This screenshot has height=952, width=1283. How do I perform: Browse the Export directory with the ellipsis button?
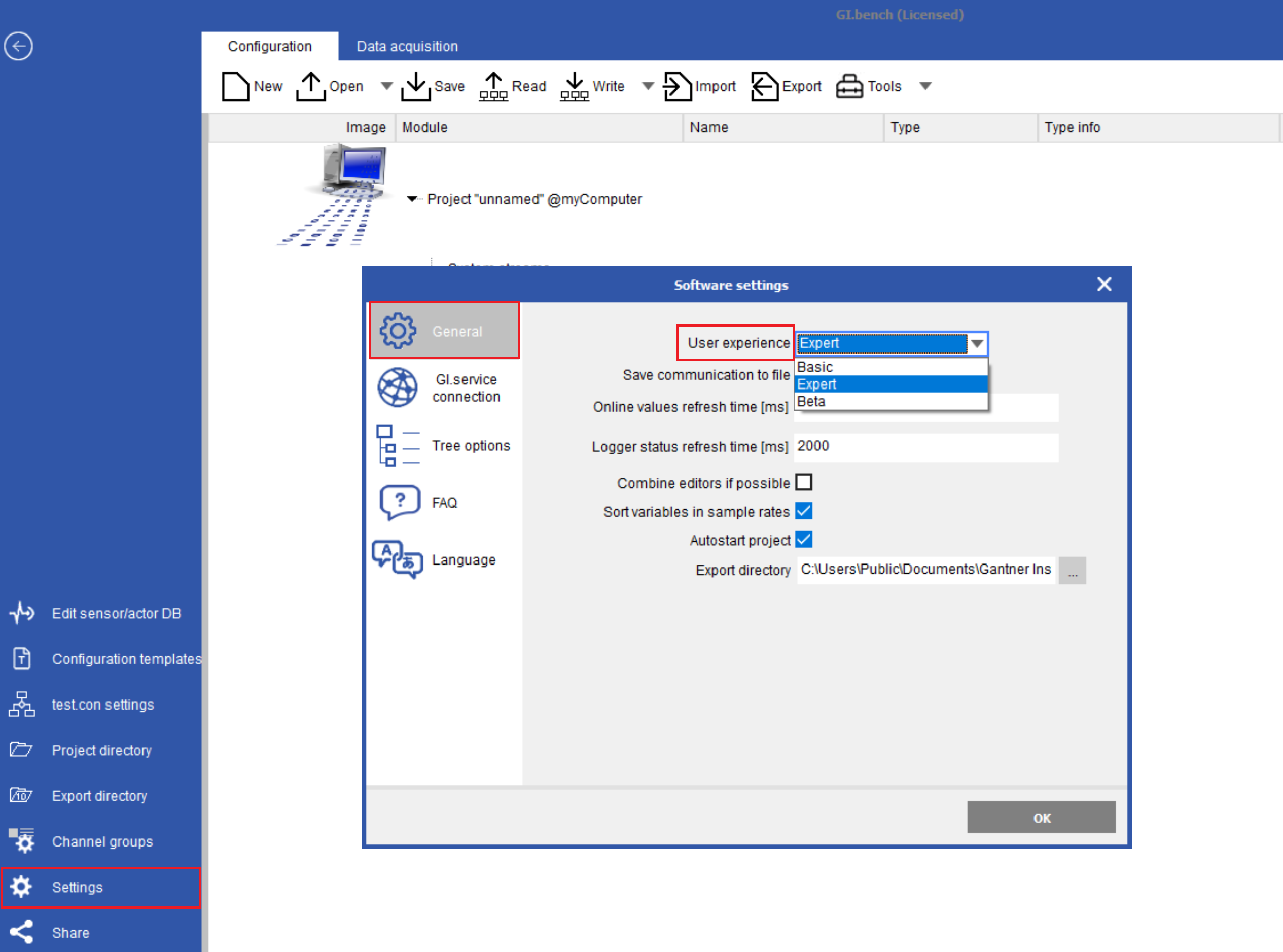(1072, 570)
